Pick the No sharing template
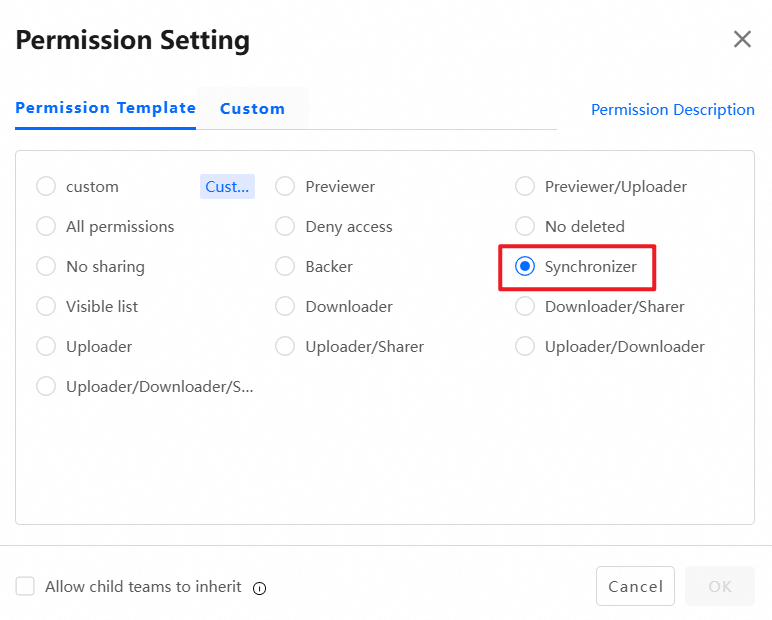 (46, 267)
